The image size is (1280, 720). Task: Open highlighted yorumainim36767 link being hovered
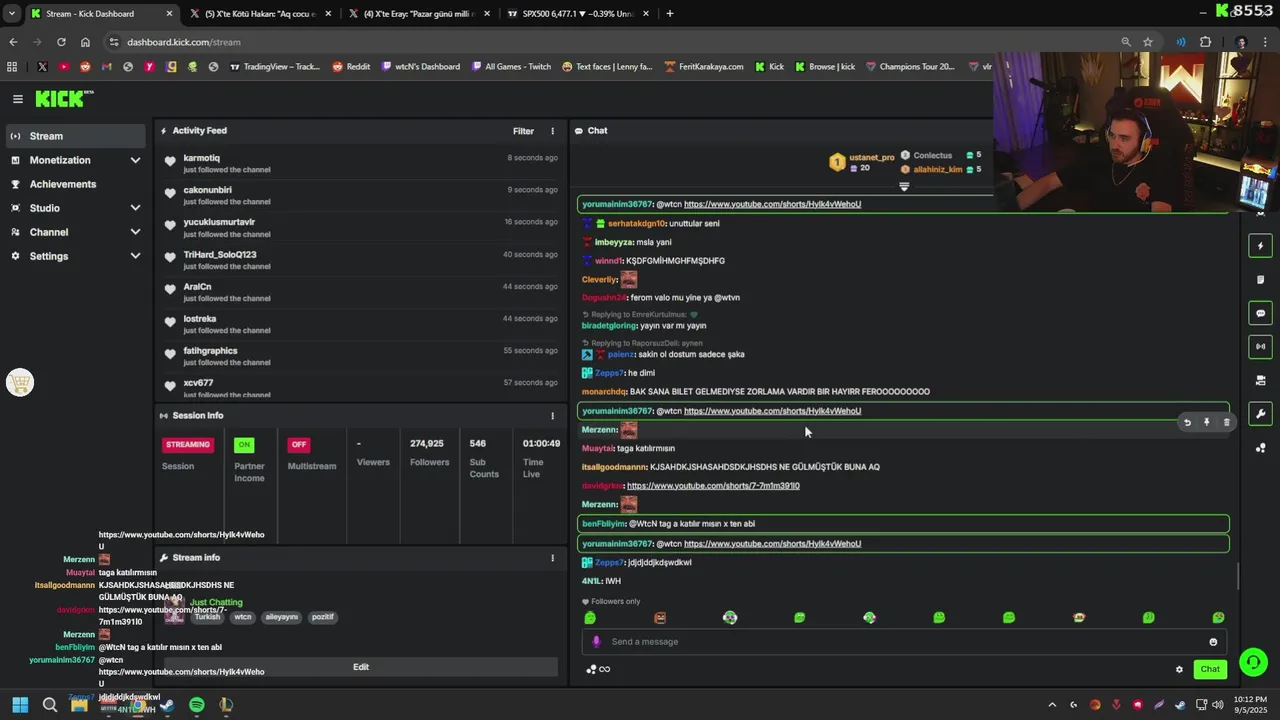point(772,411)
